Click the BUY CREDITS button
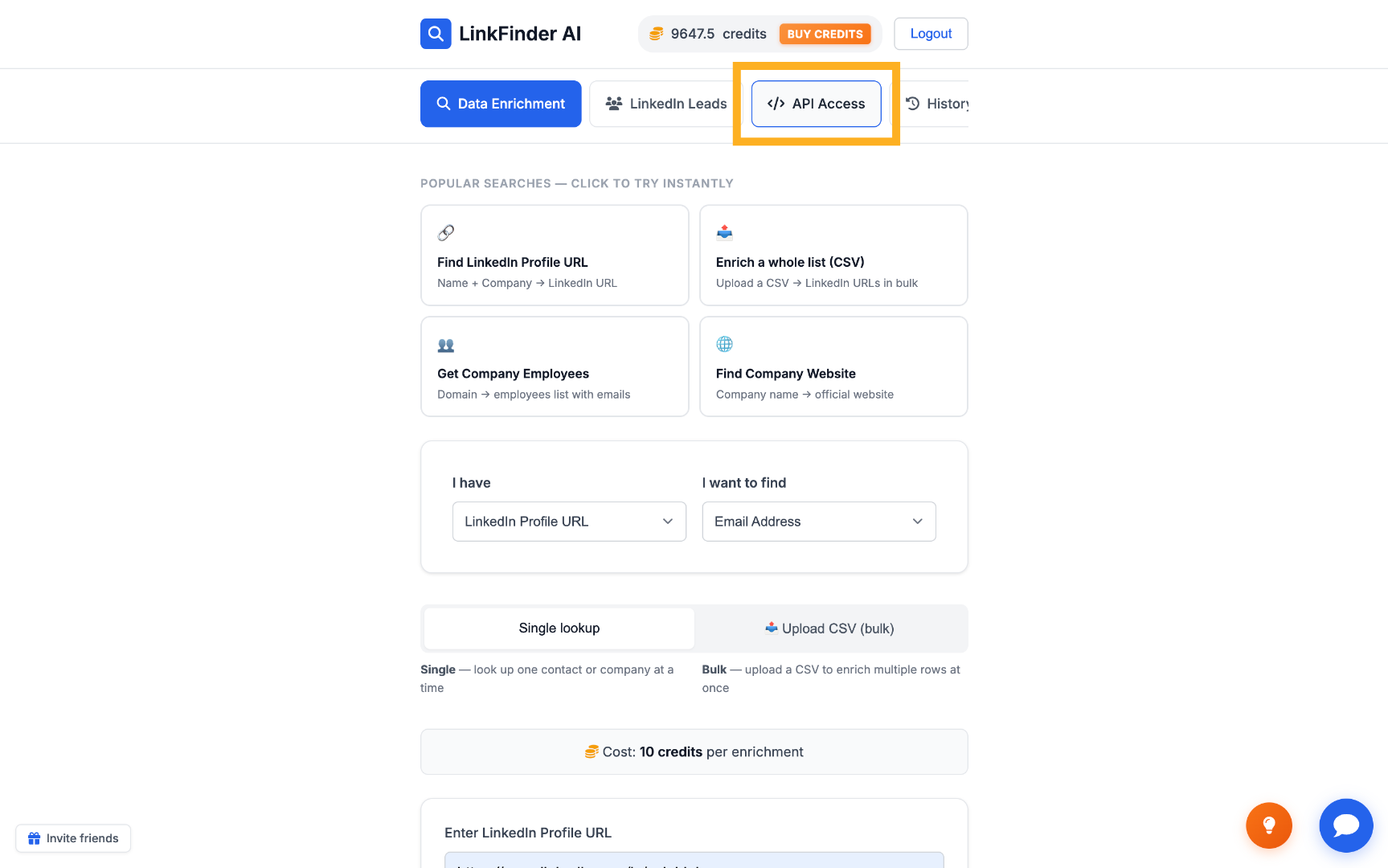Viewport: 1388px width, 868px height. tap(825, 34)
